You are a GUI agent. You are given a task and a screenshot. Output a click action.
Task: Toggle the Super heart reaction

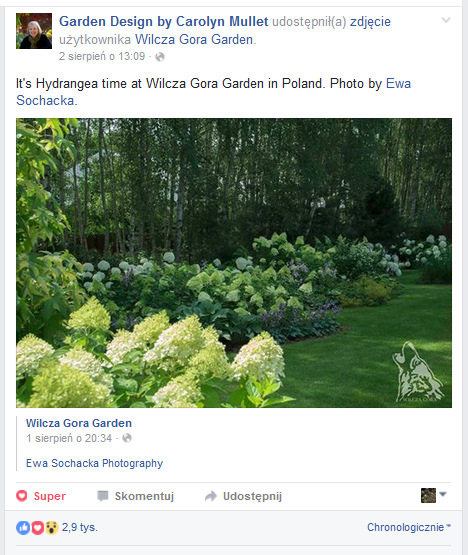point(41,496)
